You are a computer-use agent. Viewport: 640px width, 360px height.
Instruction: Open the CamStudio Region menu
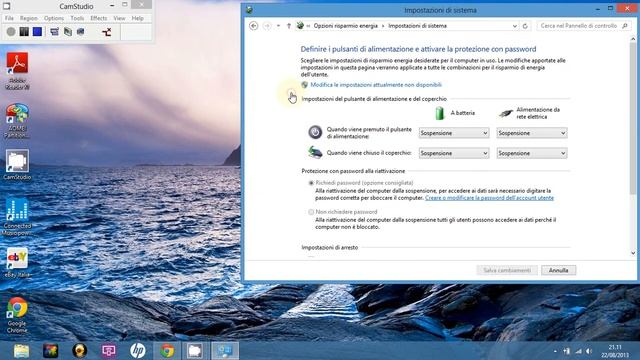[29, 18]
